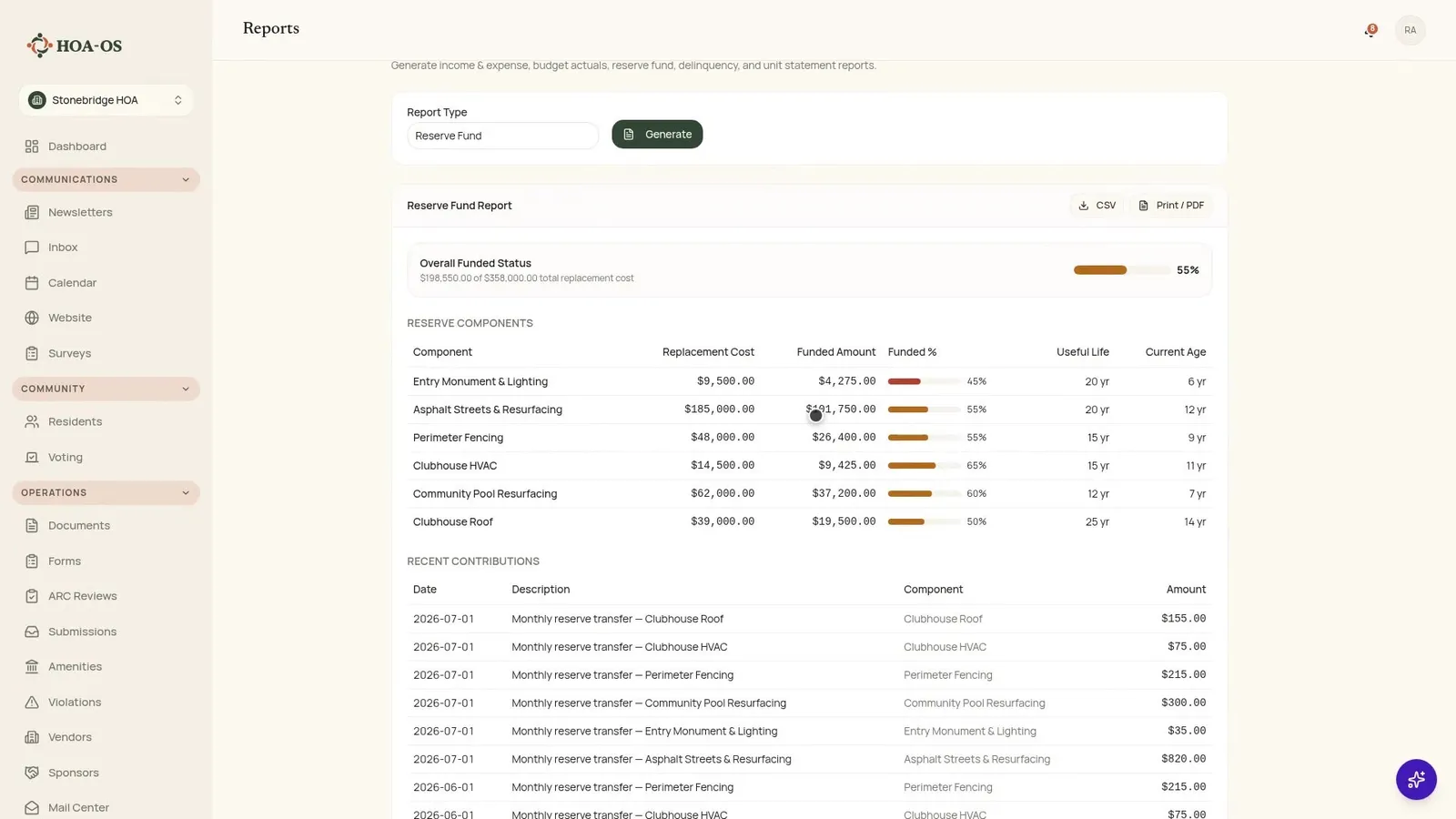Open the RA user avatar menu
The height and width of the screenshot is (819, 1456).
(1410, 30)
